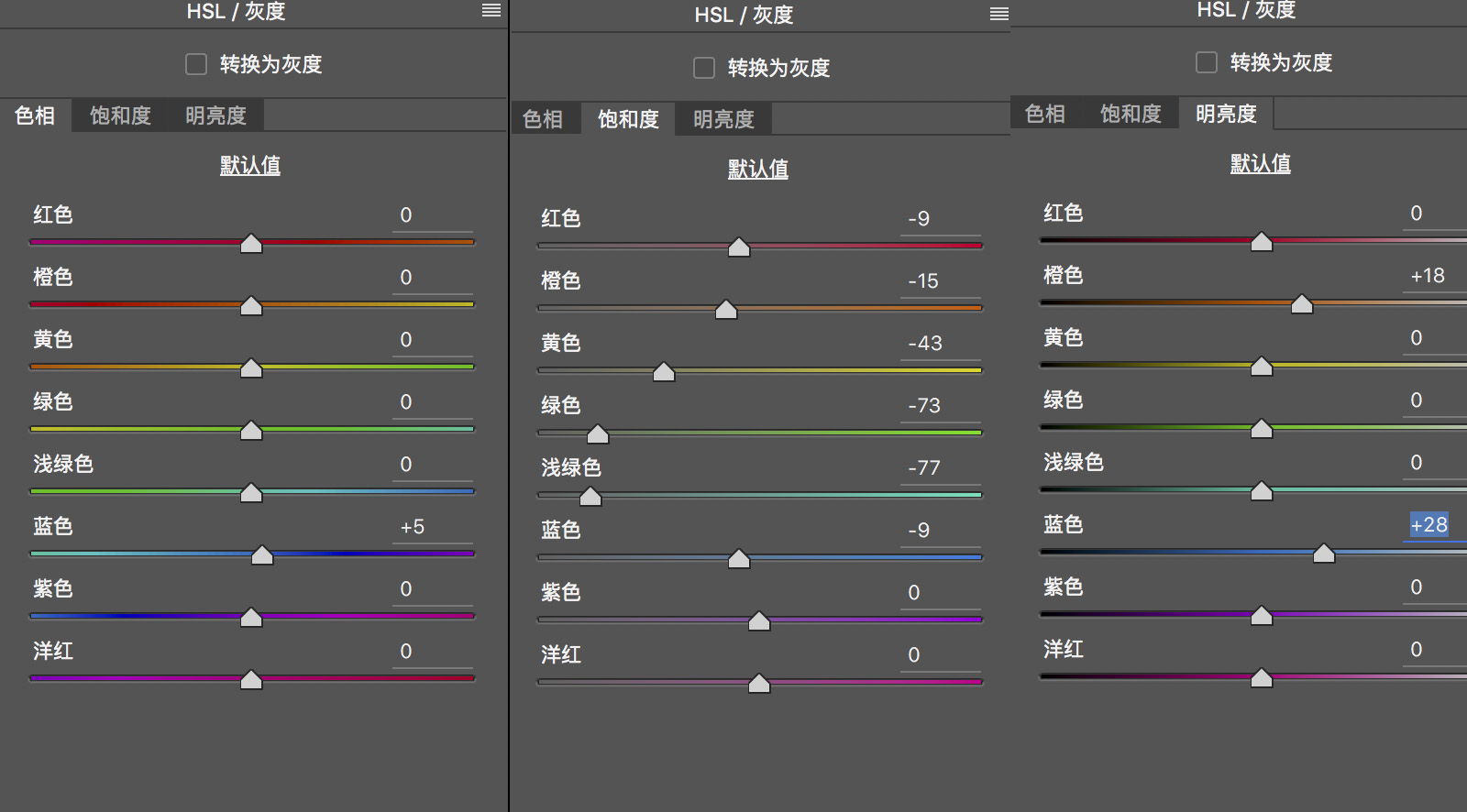Open the left HSL panel menu icon

(491, 10)
